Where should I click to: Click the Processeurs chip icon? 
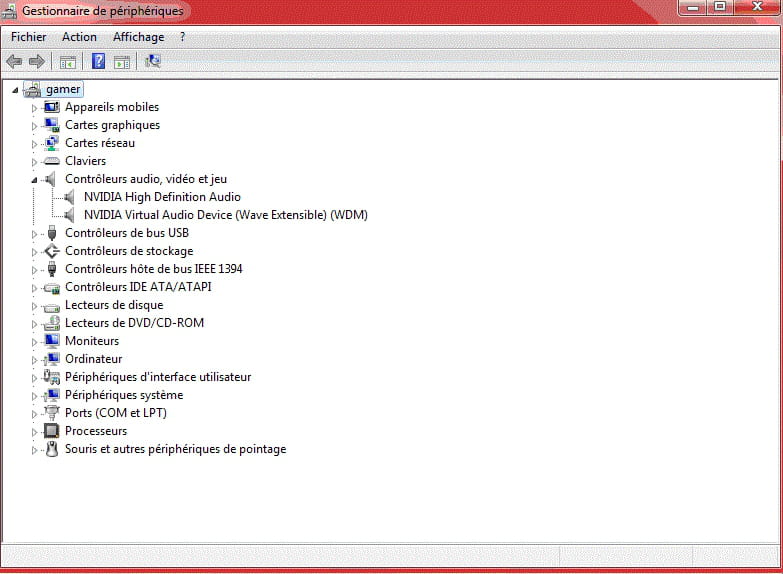click(x=51, y=431)
